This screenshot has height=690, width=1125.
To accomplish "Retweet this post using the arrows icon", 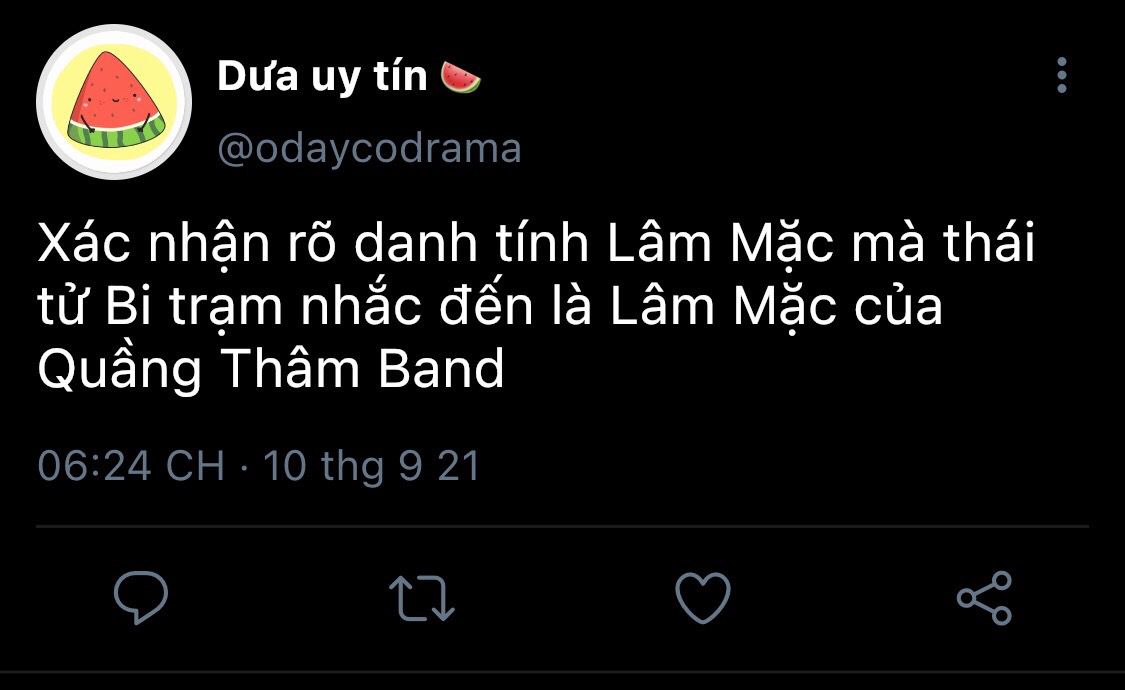I will [x=422, y=597].
